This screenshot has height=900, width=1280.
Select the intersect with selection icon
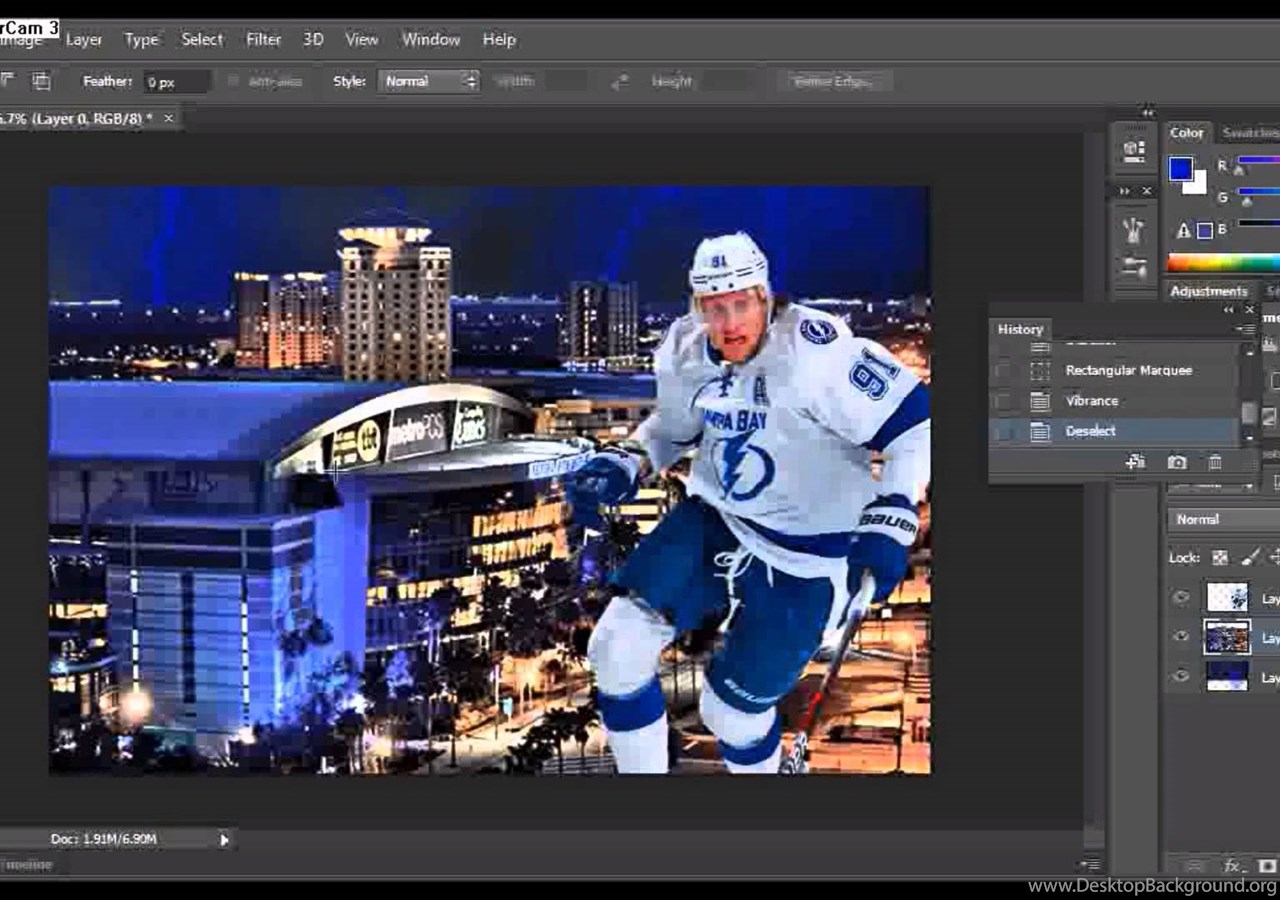pyautogui.click(x=41, y=82)
